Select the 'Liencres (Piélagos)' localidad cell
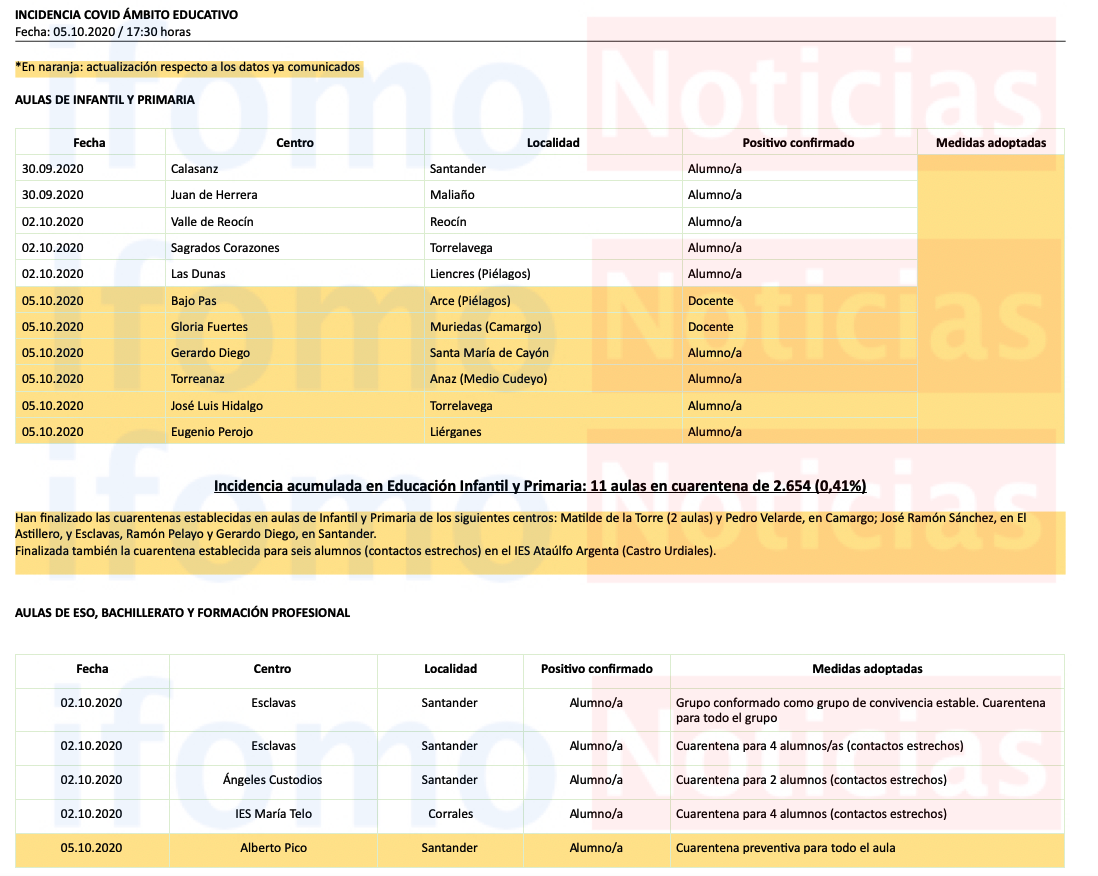The height and width of the screenshot is (876, 1098). click(x=480, y=274)
